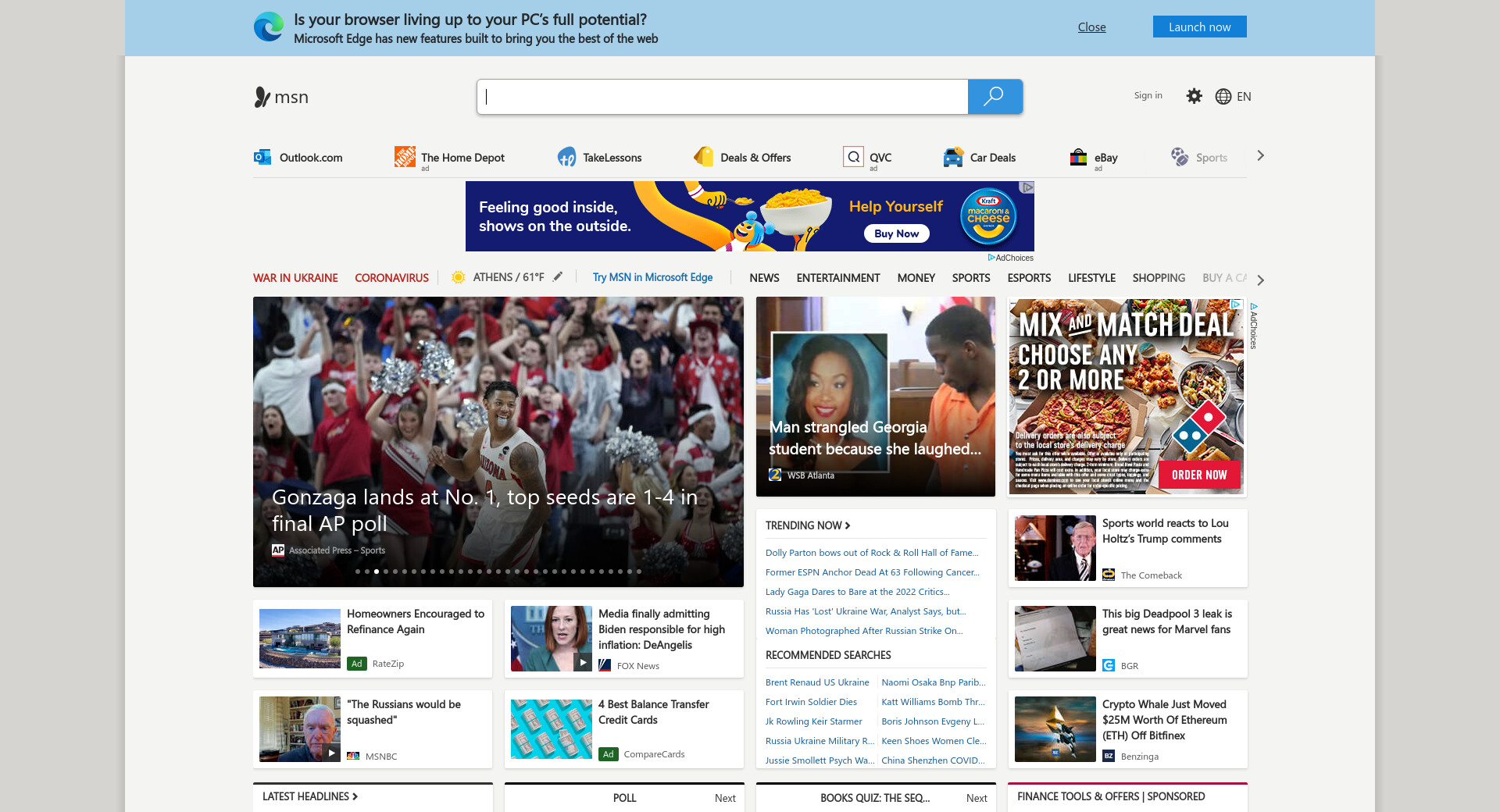1500x812 pixels.
Task: Open Deadpool 3 leak story thumbnail
Action: coord(1055,639)
